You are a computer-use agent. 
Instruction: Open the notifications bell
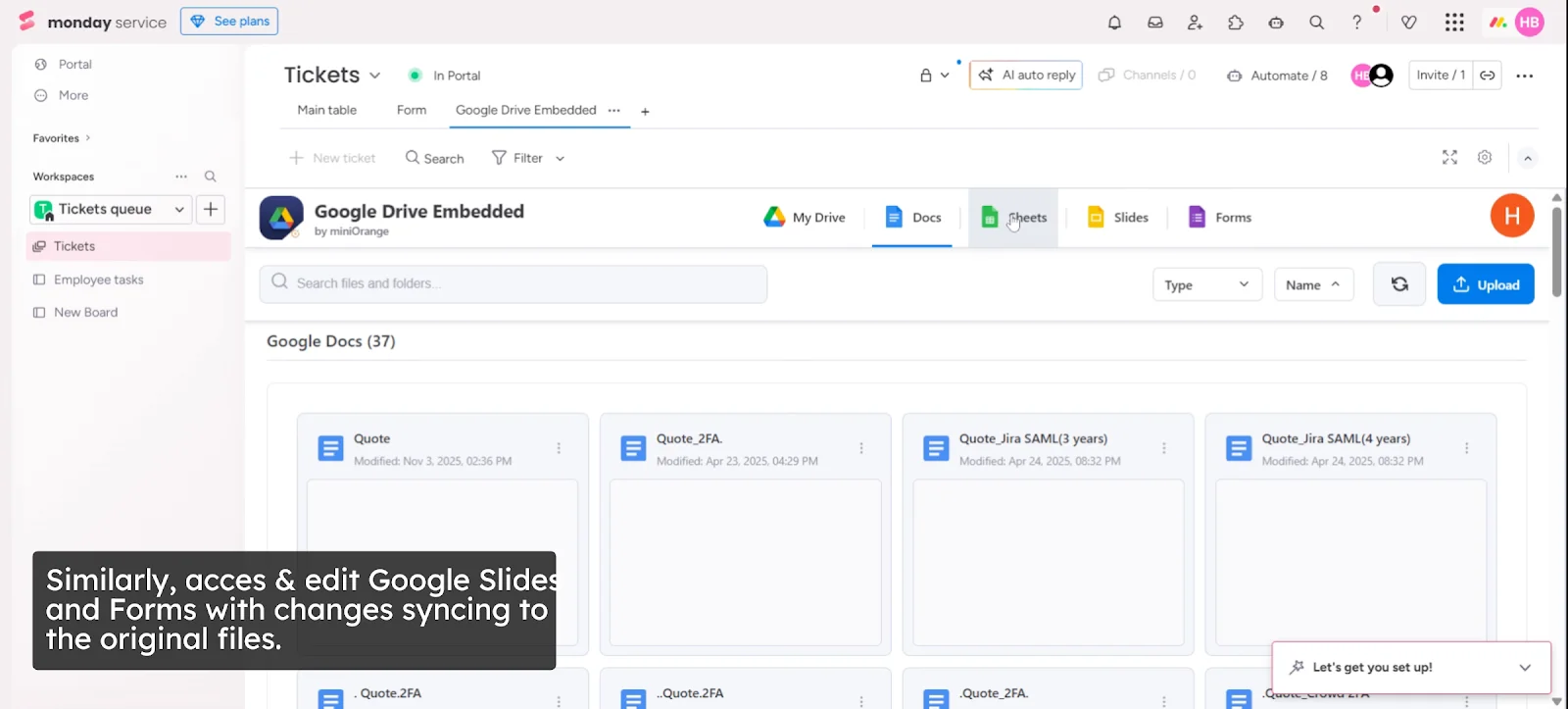1114,23
